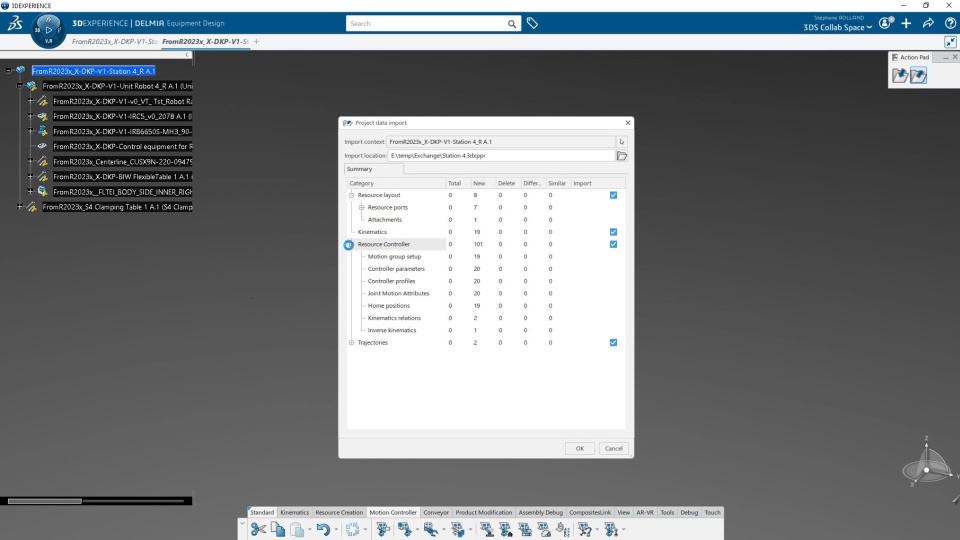Click the second Action Pad import icon
The width and height of the screenshot is (960, 540).
point(918,75)
